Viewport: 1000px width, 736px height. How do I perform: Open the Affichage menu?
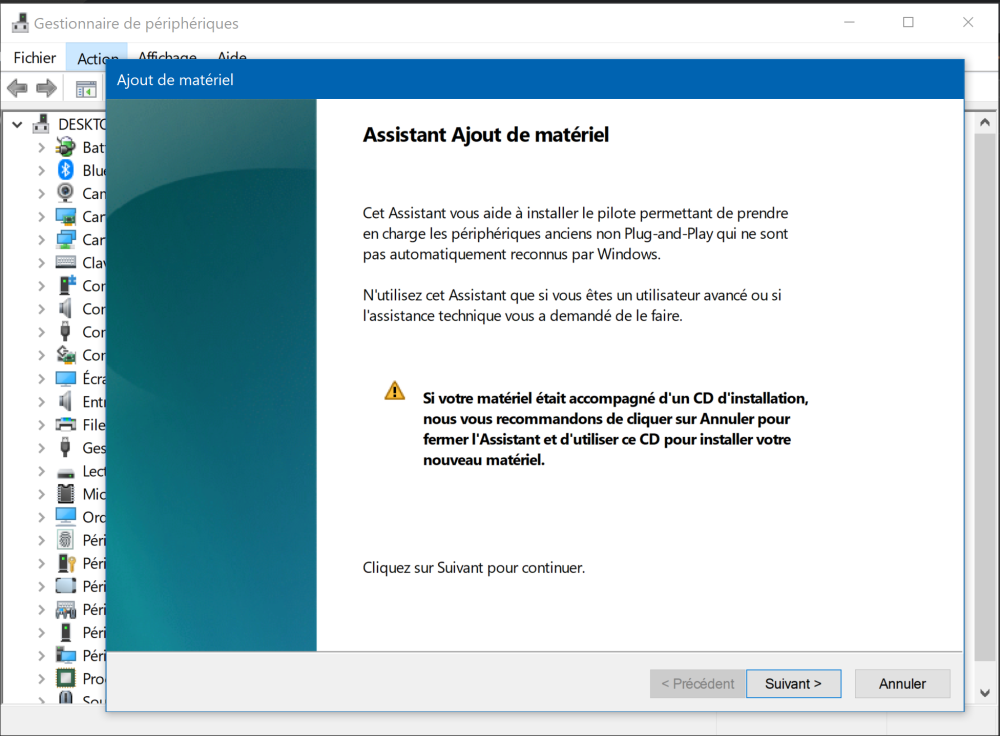pyautogui.click(x=167, y=55)
